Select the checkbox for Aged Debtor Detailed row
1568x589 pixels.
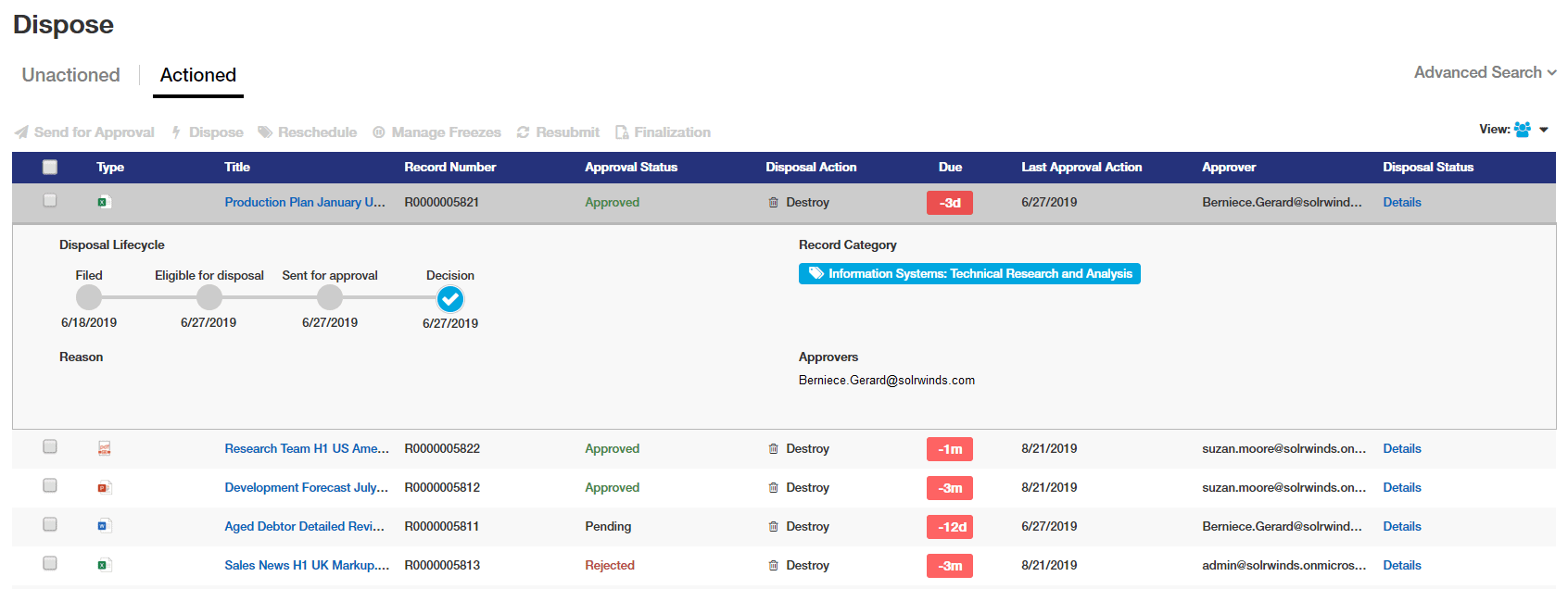coord(50,525)
